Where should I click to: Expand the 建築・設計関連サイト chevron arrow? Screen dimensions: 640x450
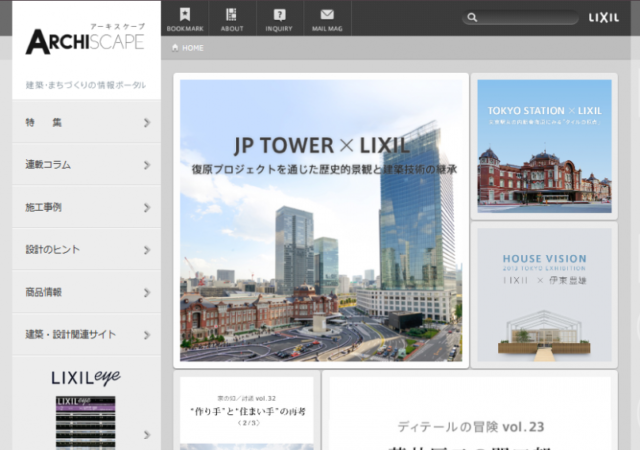pos(147,335)
